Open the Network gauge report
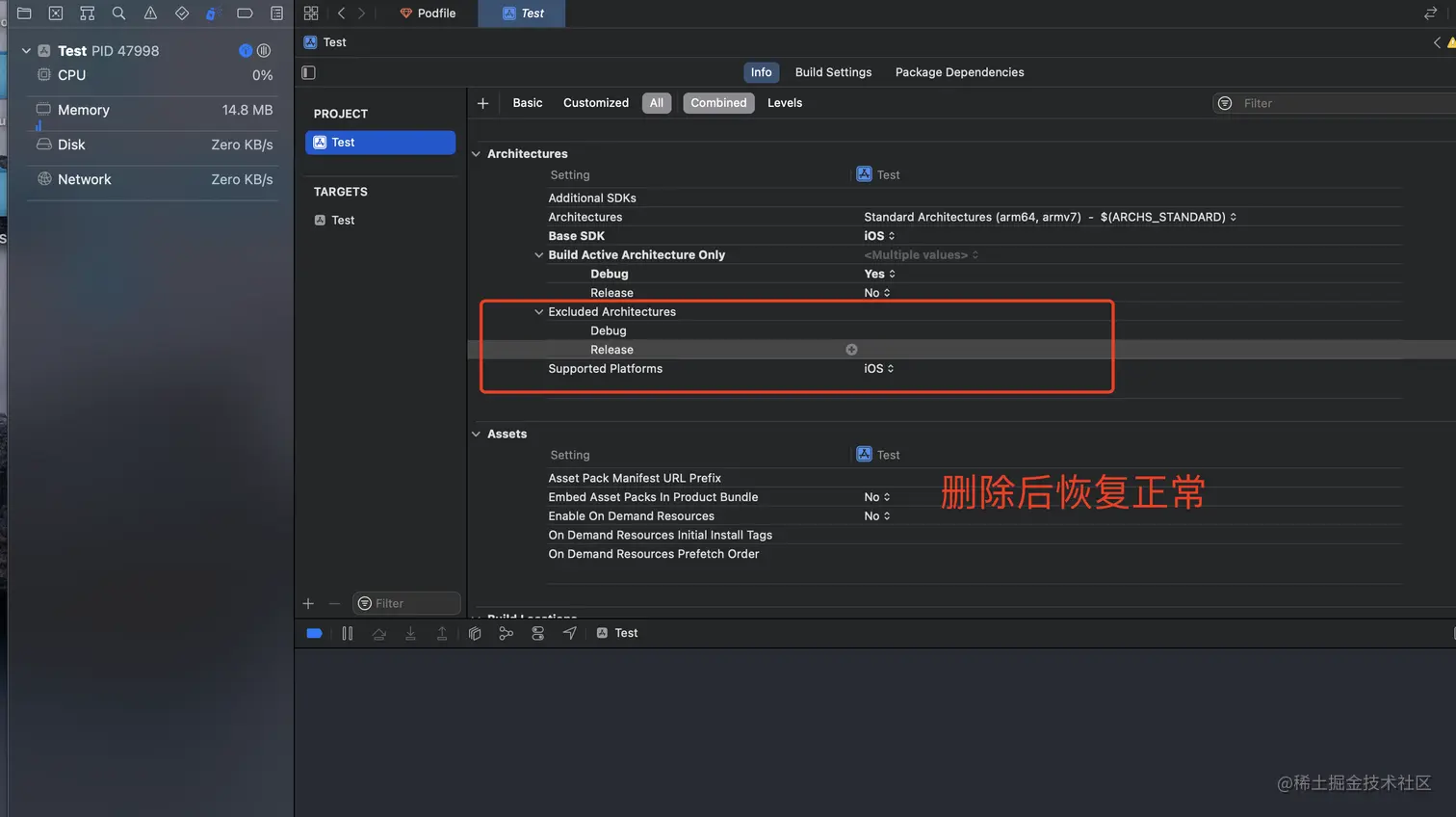Viewport: 1456px width, 817px height. 154,180
